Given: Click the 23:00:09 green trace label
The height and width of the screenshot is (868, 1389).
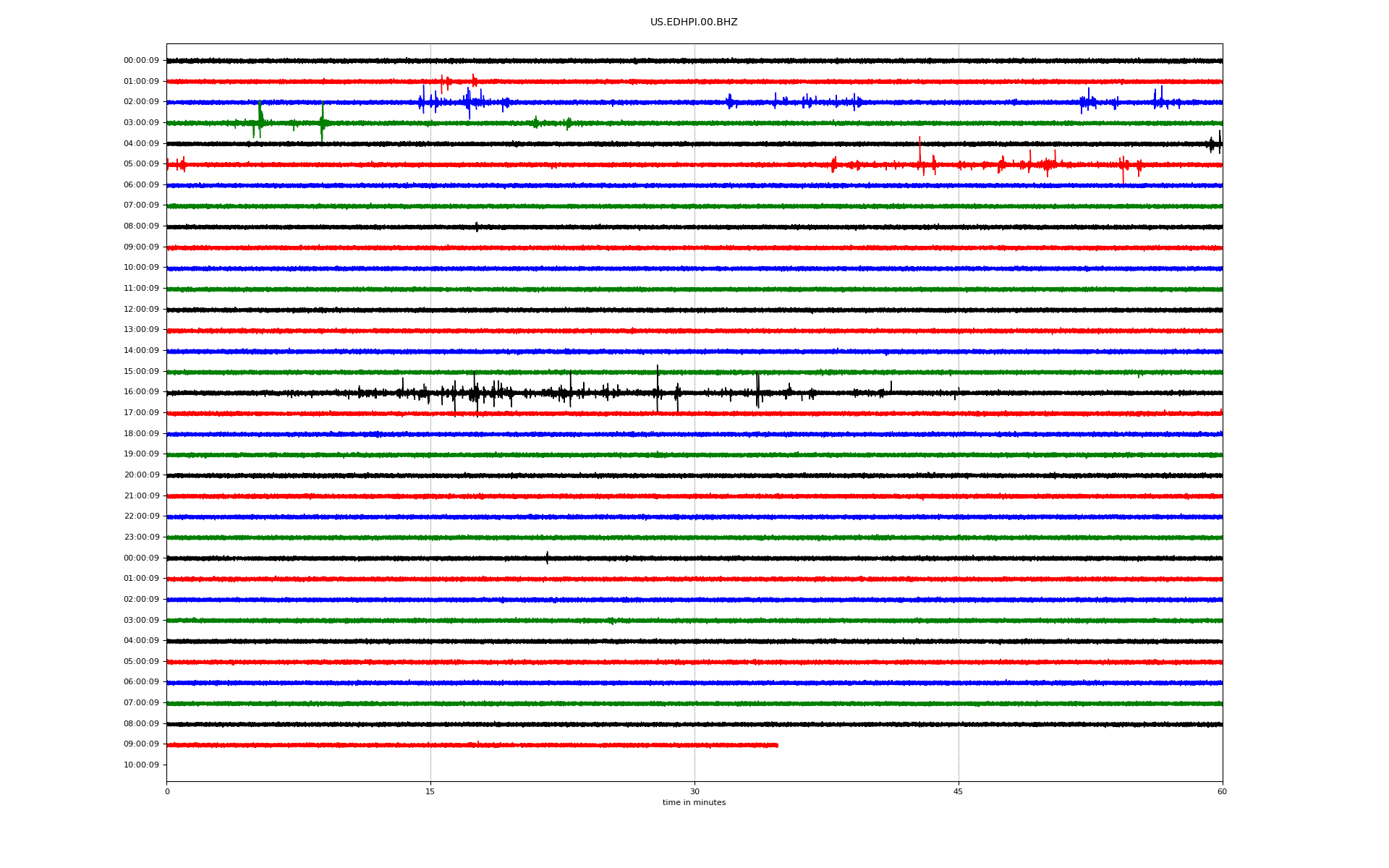Looking at the screenshot, I should pos(141,537).
